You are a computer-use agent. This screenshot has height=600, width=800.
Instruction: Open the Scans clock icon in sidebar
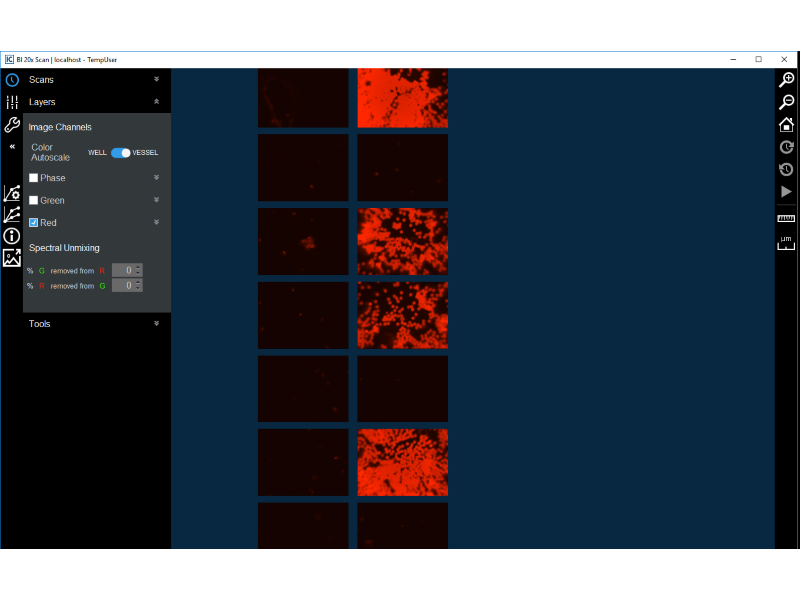(12, 80)
